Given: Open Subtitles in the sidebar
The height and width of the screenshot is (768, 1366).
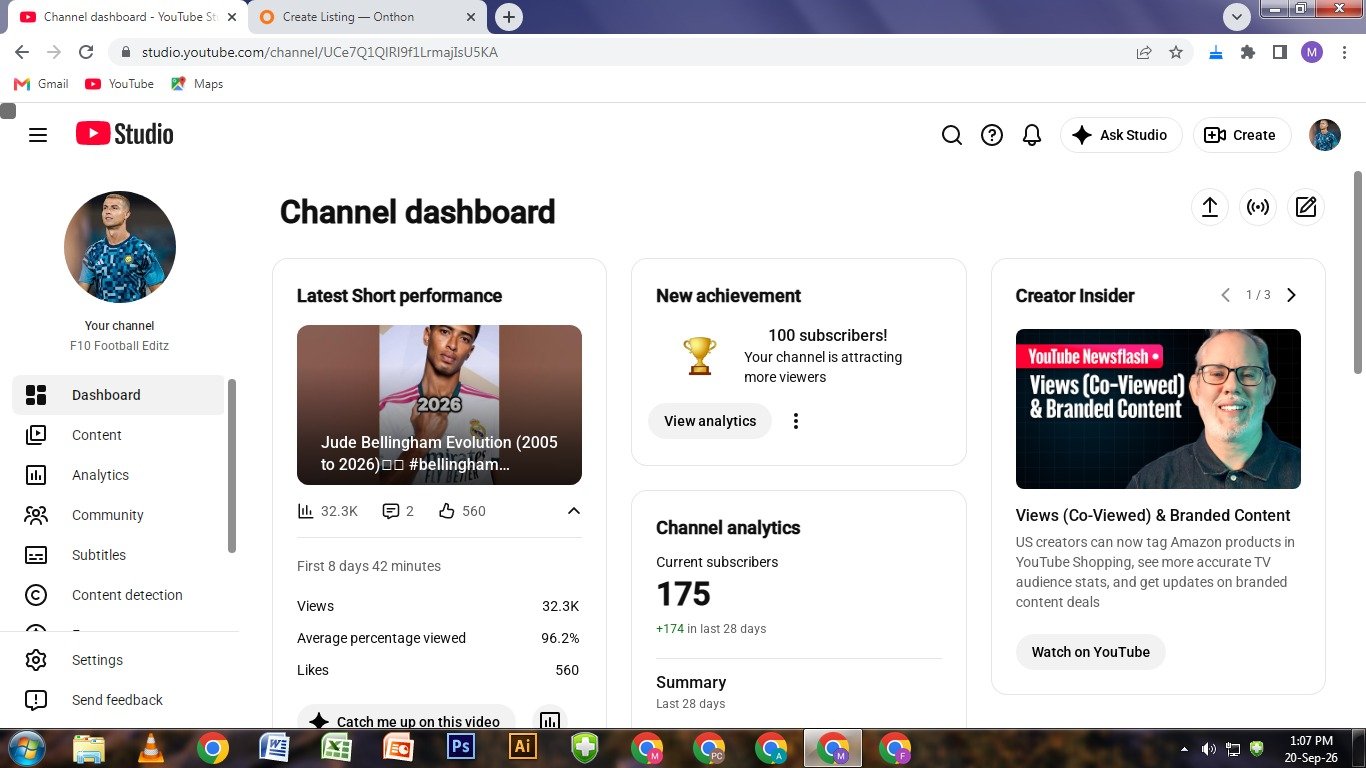Looking at the screenshot, I should tap(118, 555).
